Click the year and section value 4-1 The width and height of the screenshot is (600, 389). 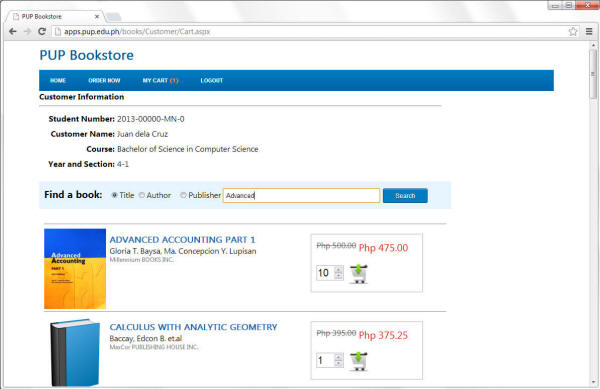pyautogui.click(x=123, y=164)
